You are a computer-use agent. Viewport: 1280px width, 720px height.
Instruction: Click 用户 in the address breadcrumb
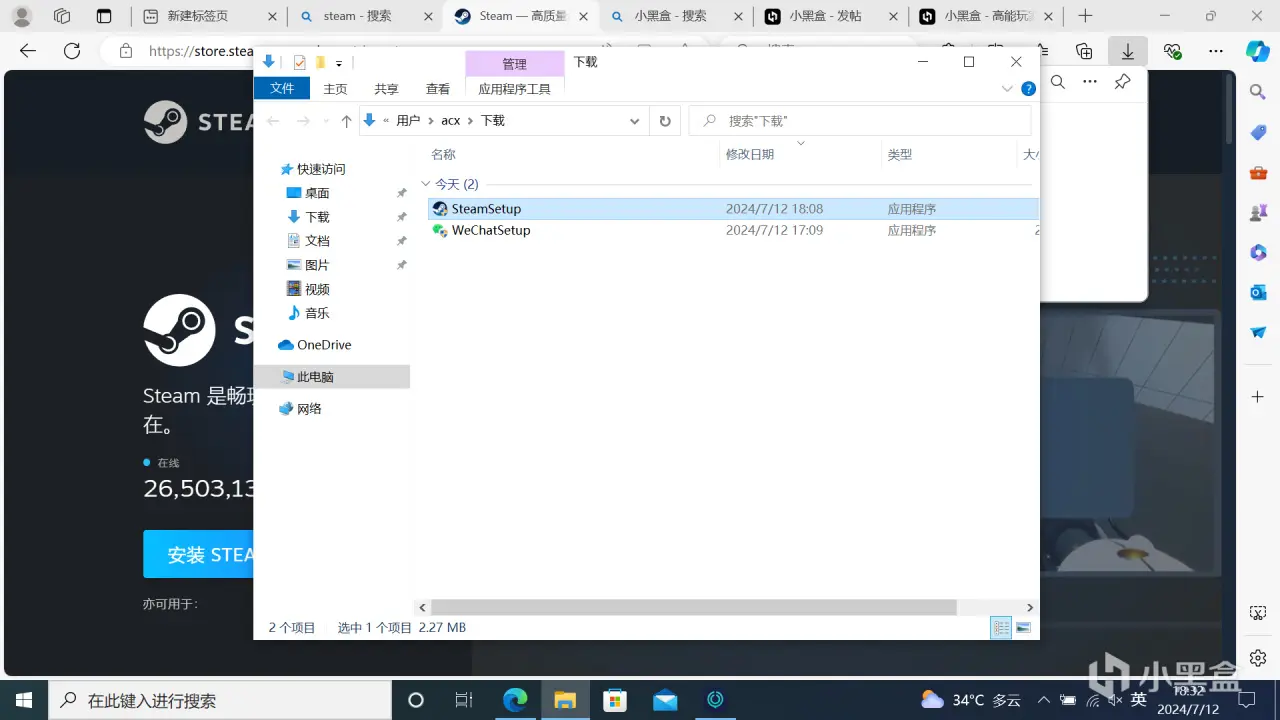(x=408, y=121)
